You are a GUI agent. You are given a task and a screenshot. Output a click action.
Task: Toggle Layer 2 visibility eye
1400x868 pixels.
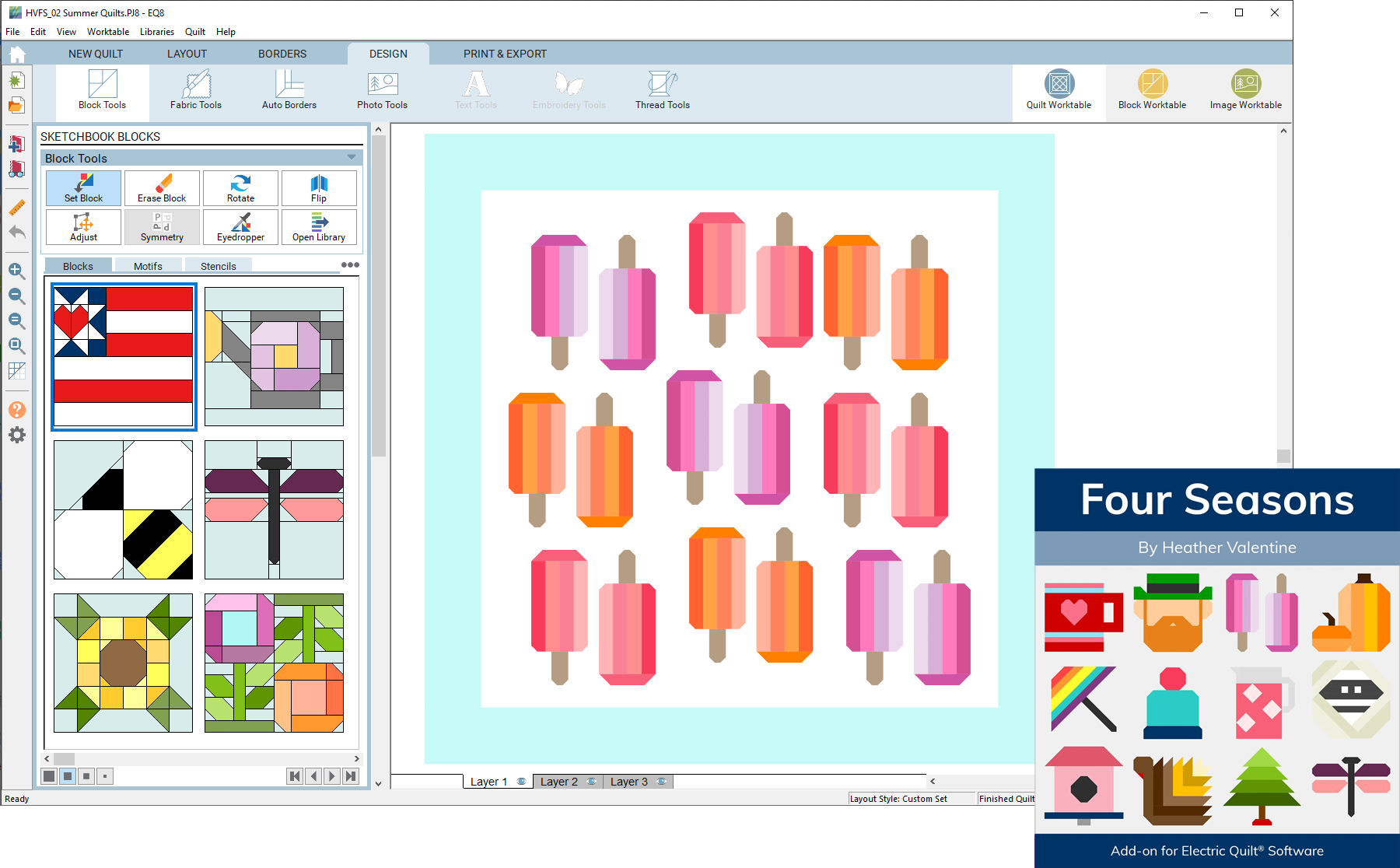point(592,782)
